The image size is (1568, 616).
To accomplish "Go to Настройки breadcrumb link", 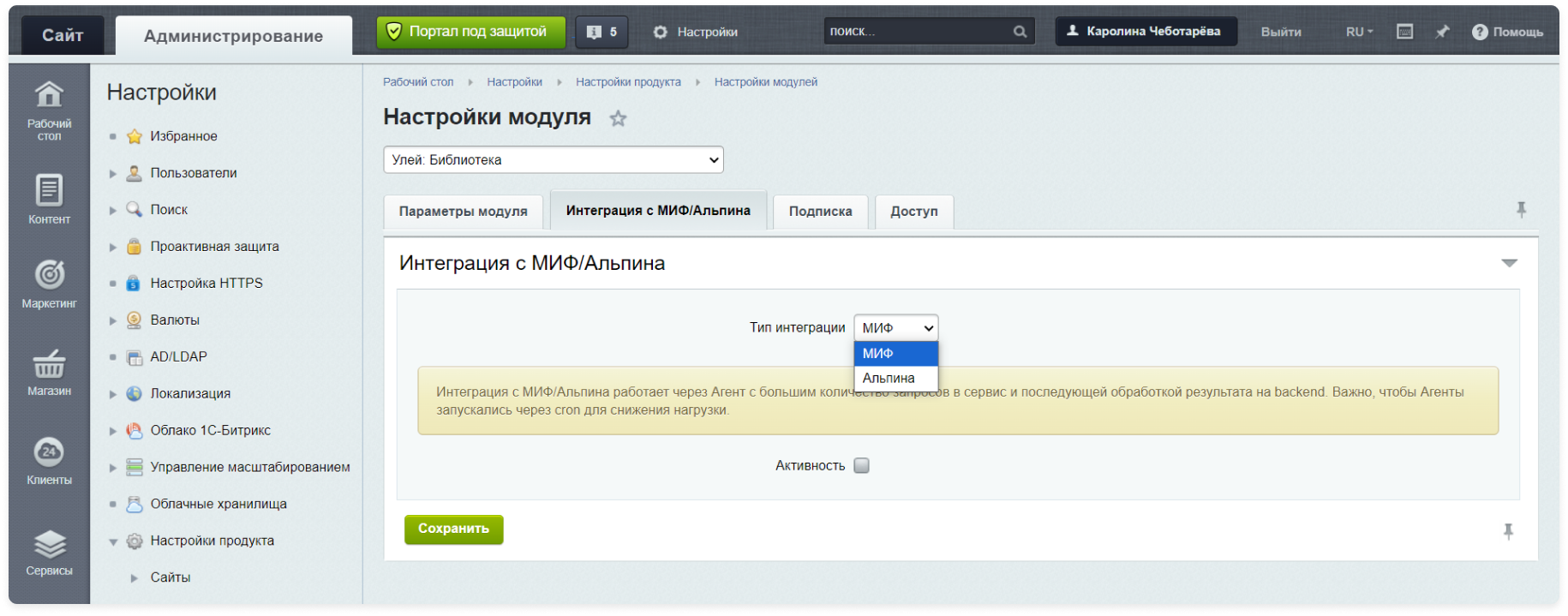I will coord(514,82).
